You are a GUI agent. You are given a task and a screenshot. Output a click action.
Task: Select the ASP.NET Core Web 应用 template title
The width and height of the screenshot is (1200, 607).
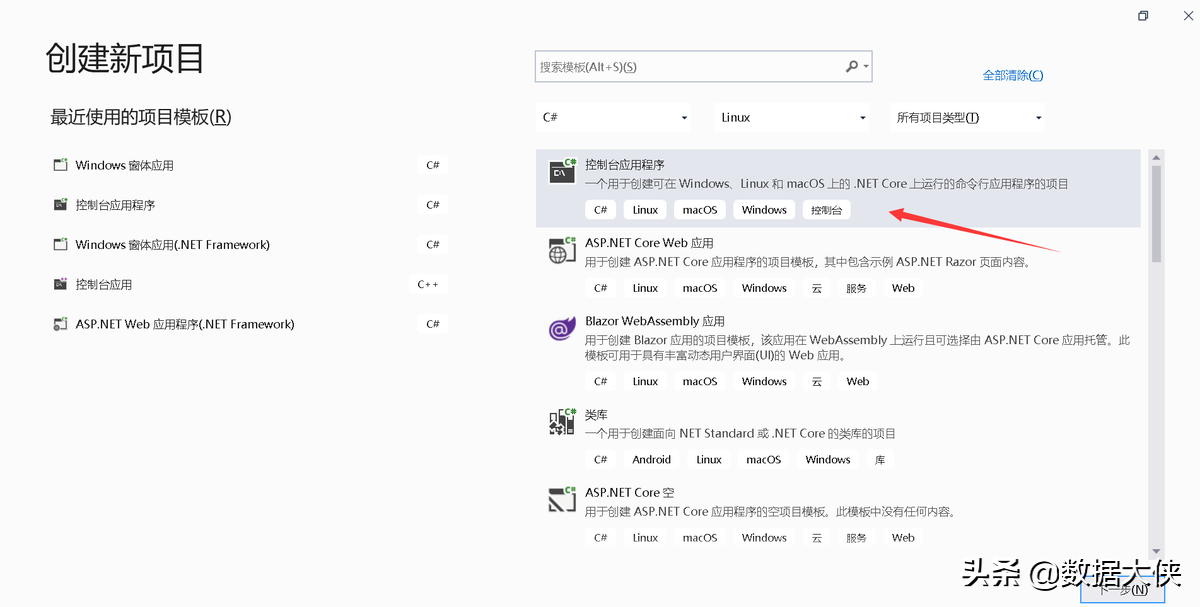(649, 242)
